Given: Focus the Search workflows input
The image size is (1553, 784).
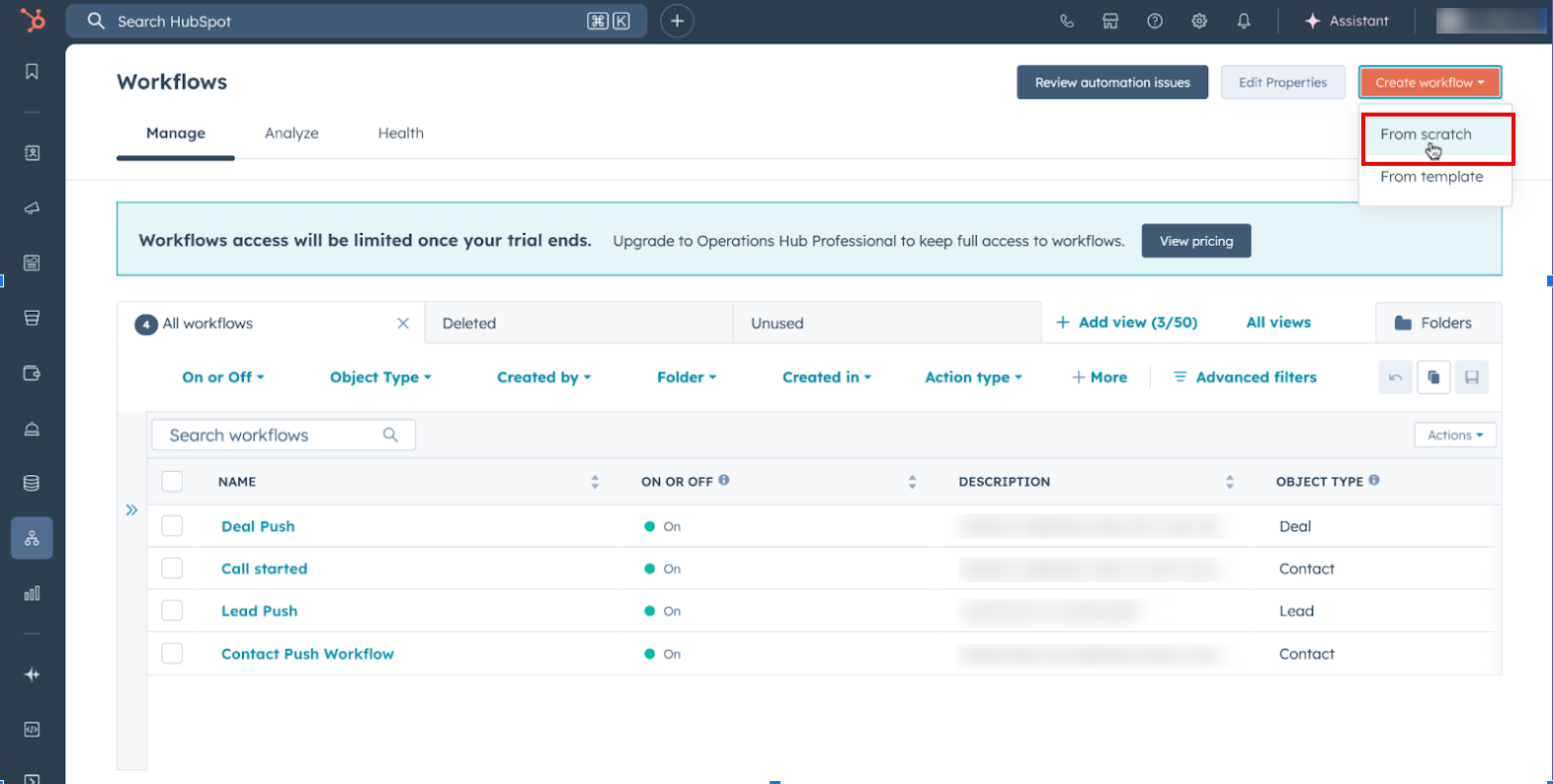Looking at the screenshot, I should 284,434.
